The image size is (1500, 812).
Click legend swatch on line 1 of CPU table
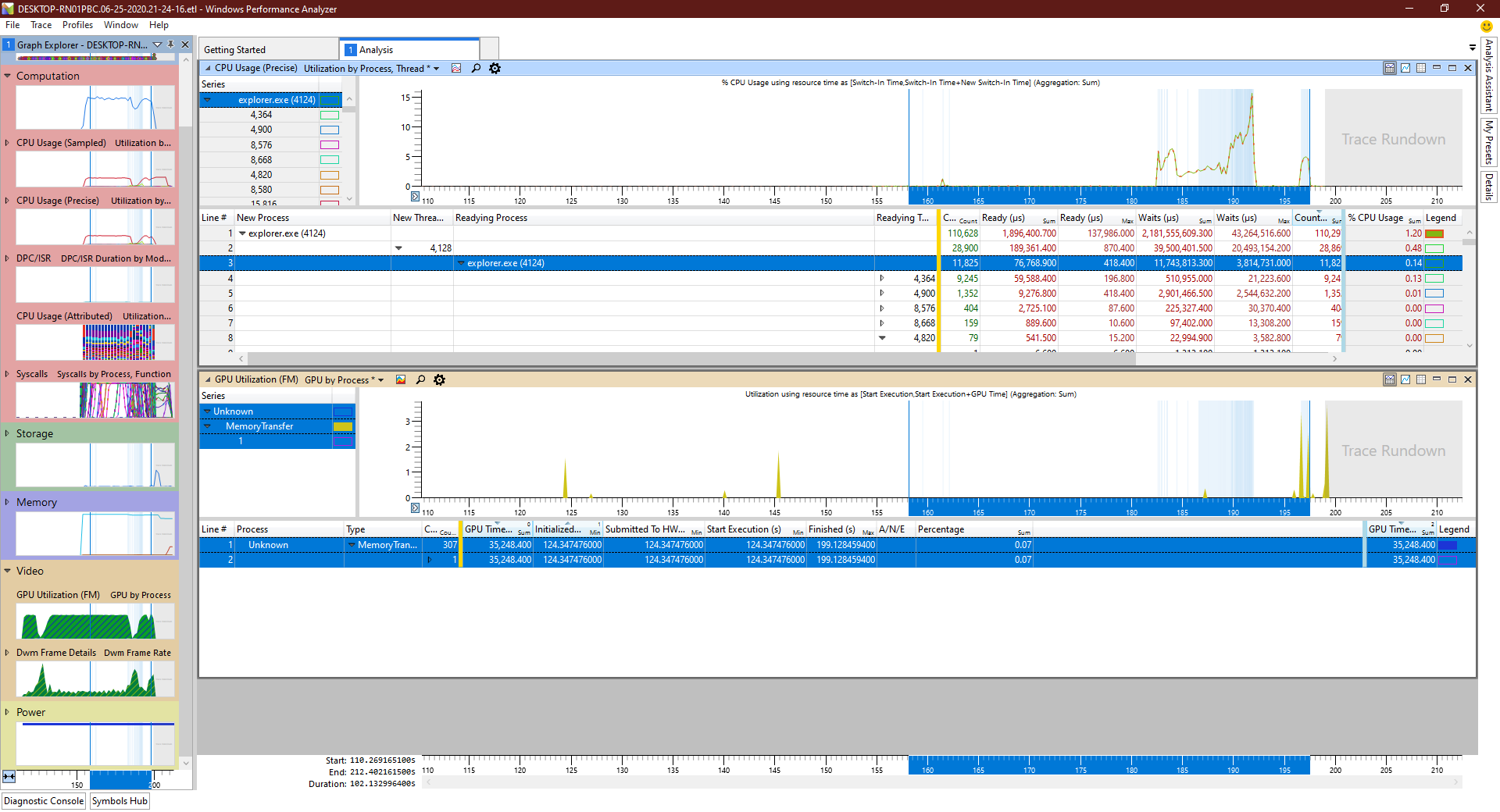[x=1434, y=233]
